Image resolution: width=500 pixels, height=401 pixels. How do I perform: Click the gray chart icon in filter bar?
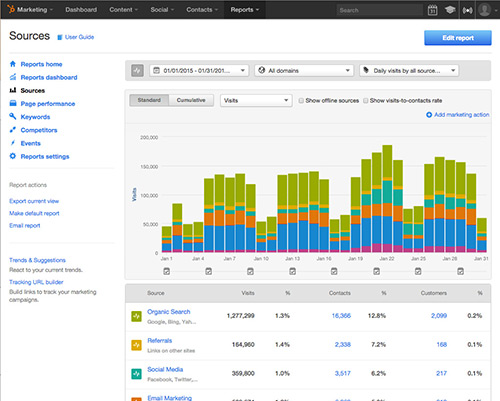click(x=137, y=70)
